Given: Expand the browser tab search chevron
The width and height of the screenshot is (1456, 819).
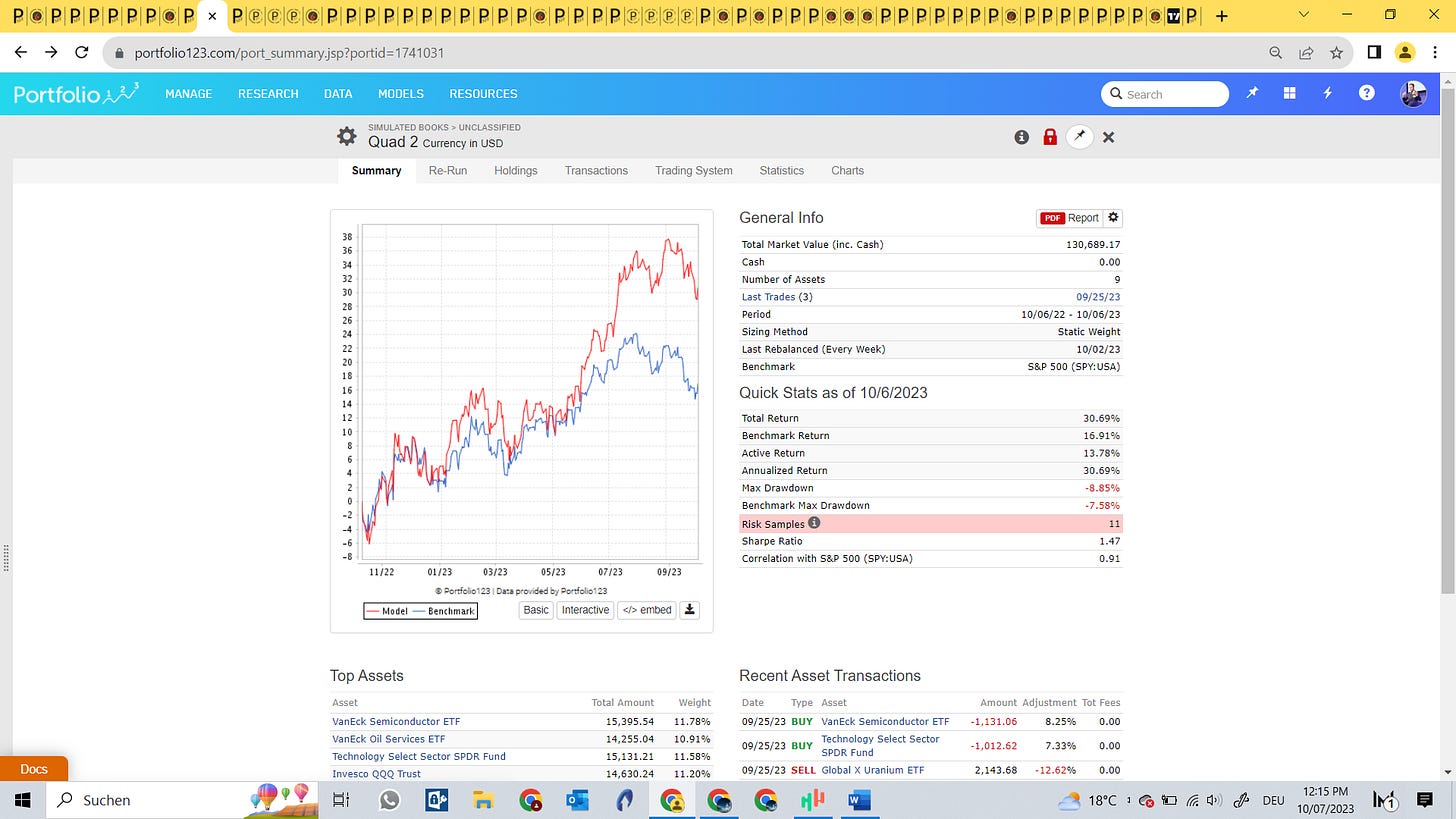Looking at the screenshot, I should pyautogui.click(x=1303, y=14).
